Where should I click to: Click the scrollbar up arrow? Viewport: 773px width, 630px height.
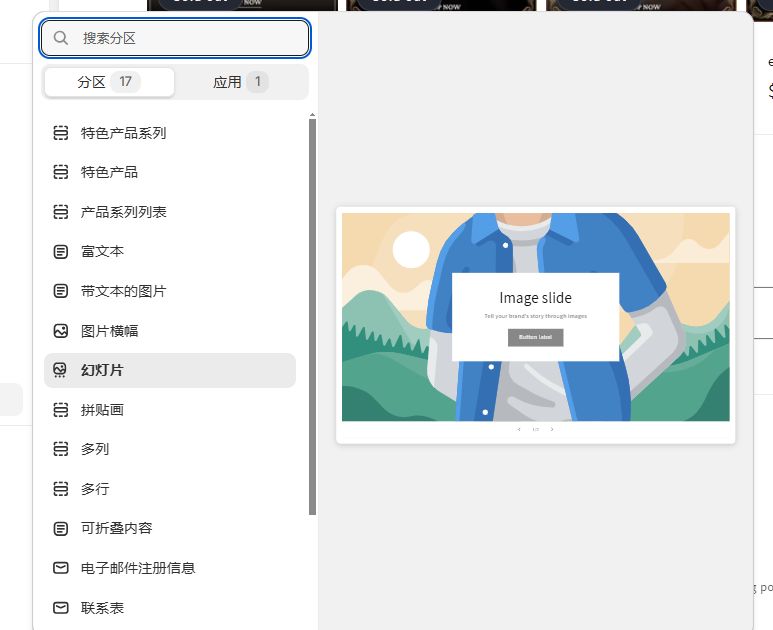tap(313, 115)
